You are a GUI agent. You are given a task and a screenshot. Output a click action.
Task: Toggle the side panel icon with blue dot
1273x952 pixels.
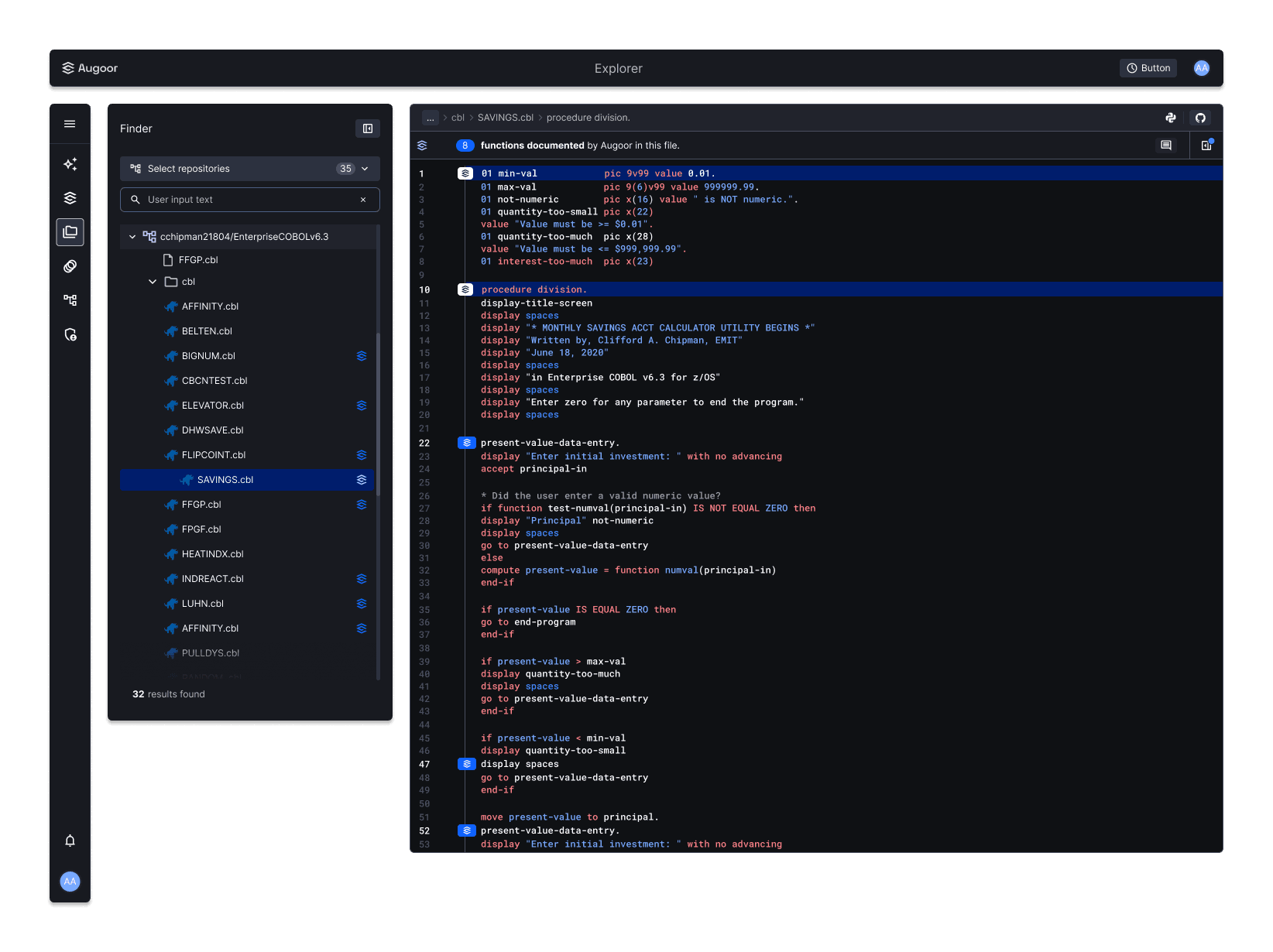pos(1206,146)
